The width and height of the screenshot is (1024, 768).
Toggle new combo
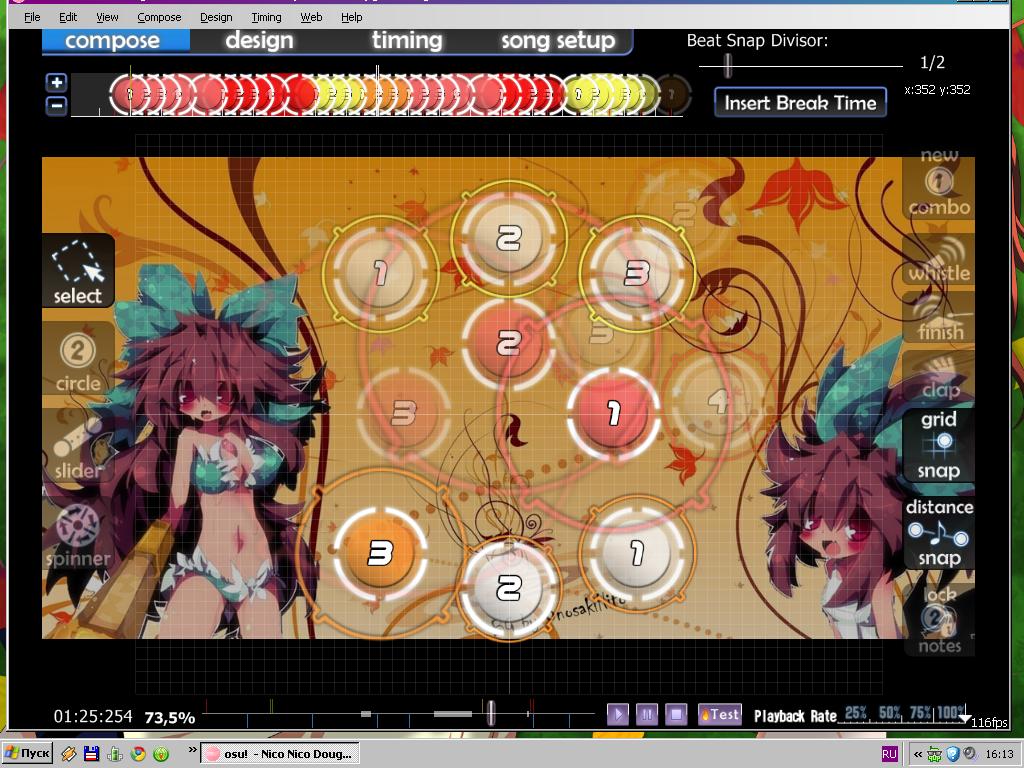938,185
